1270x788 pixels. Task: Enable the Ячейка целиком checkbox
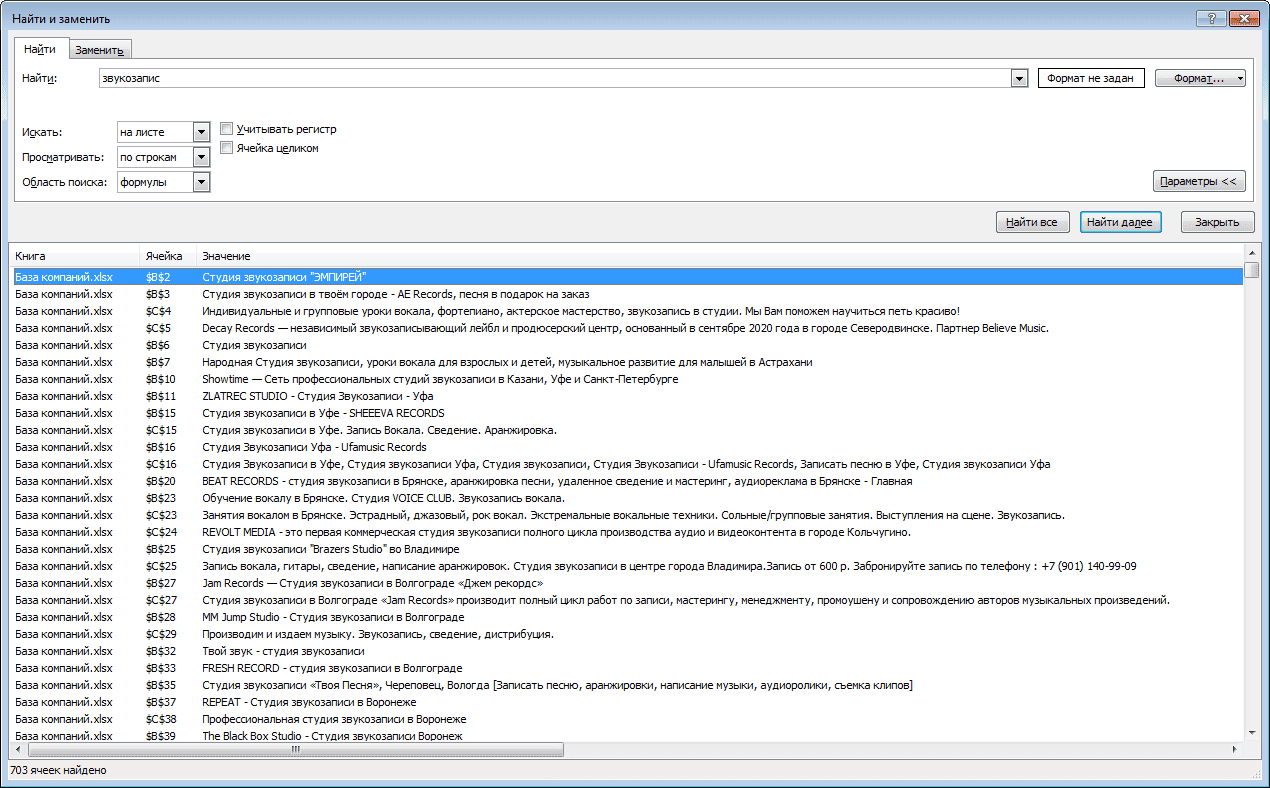pos(227,148)
